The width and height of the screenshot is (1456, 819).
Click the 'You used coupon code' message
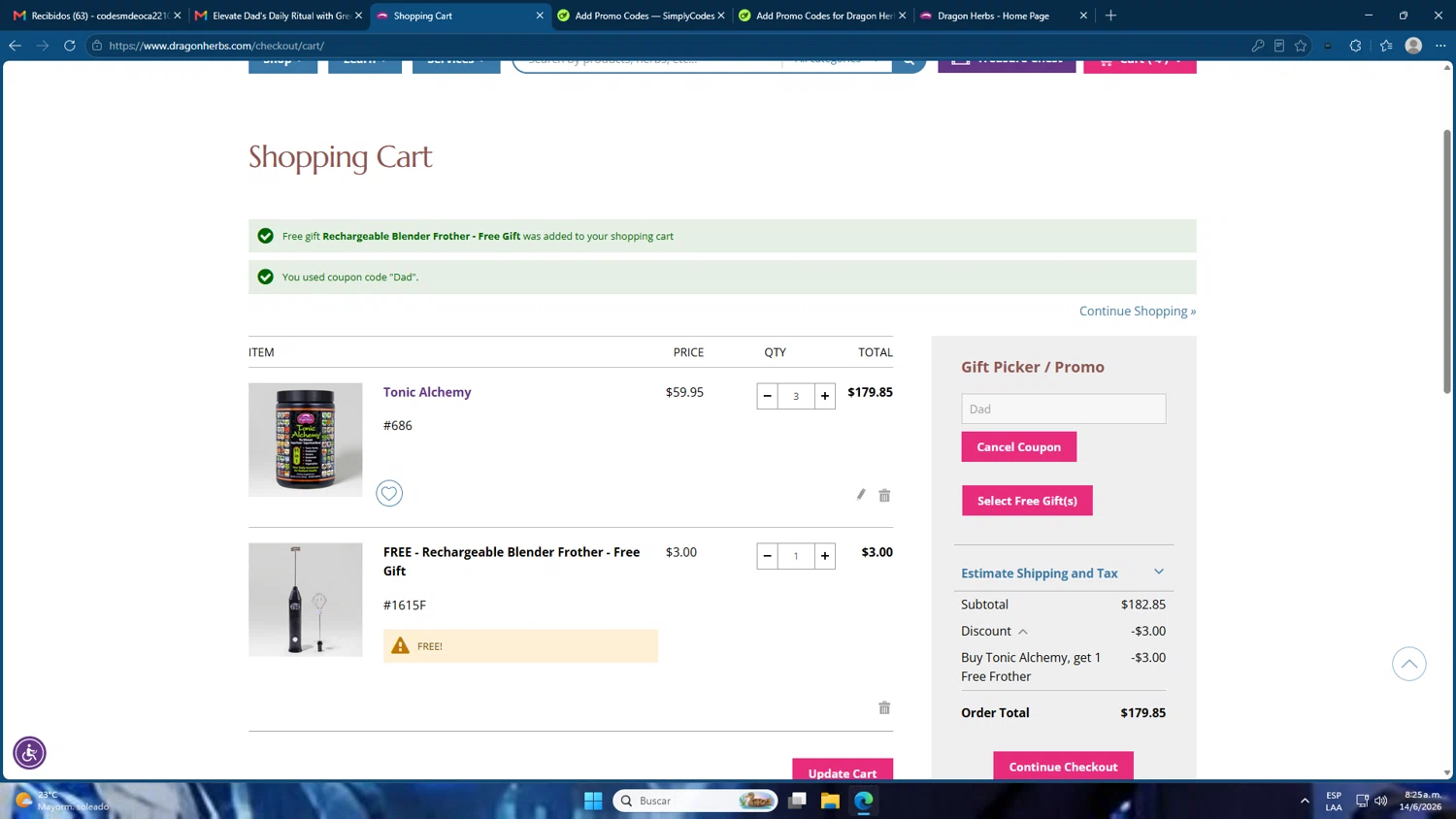click(x=350, y=277)
